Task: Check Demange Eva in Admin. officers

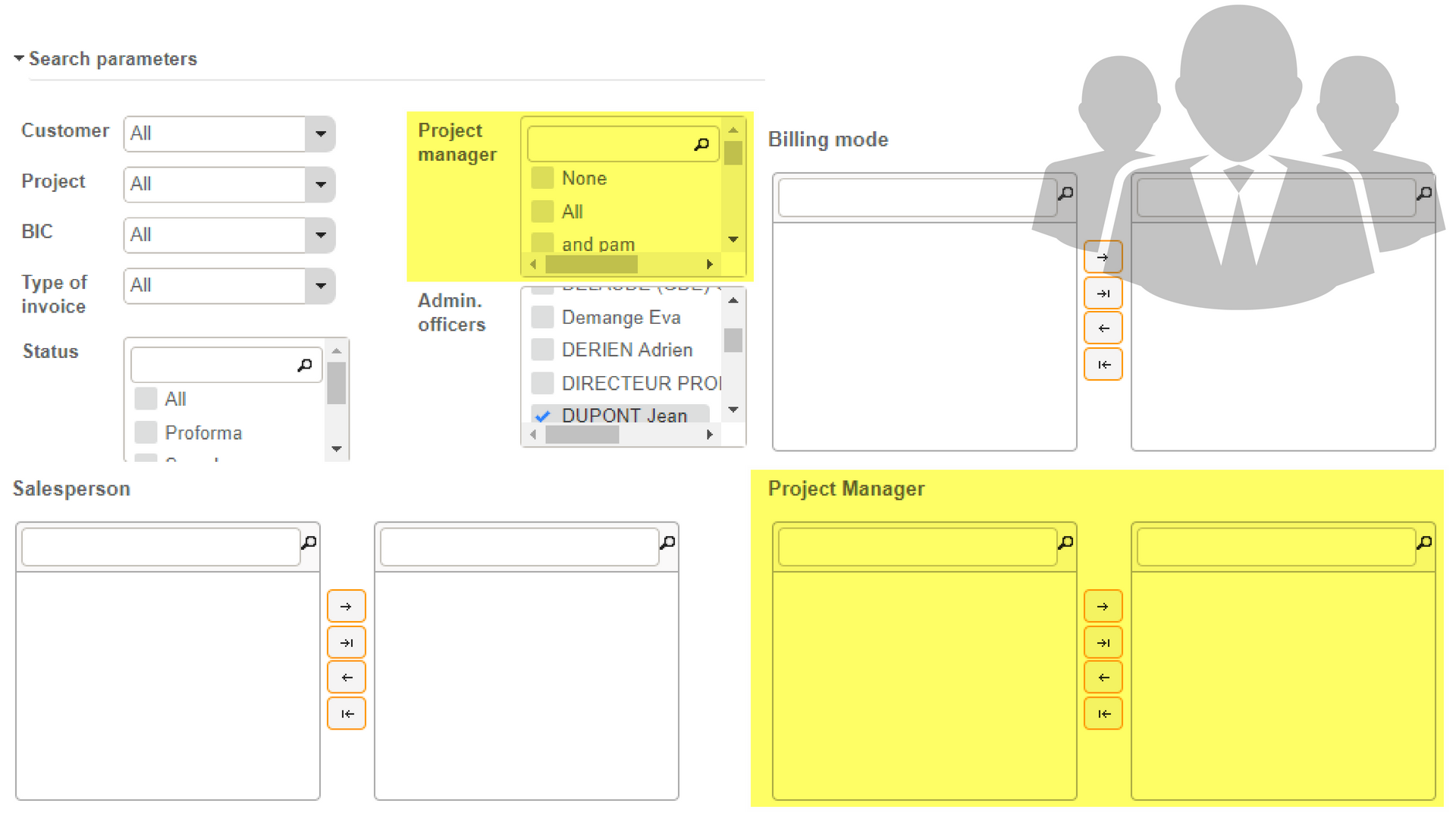Action: (x=542, y=318)
